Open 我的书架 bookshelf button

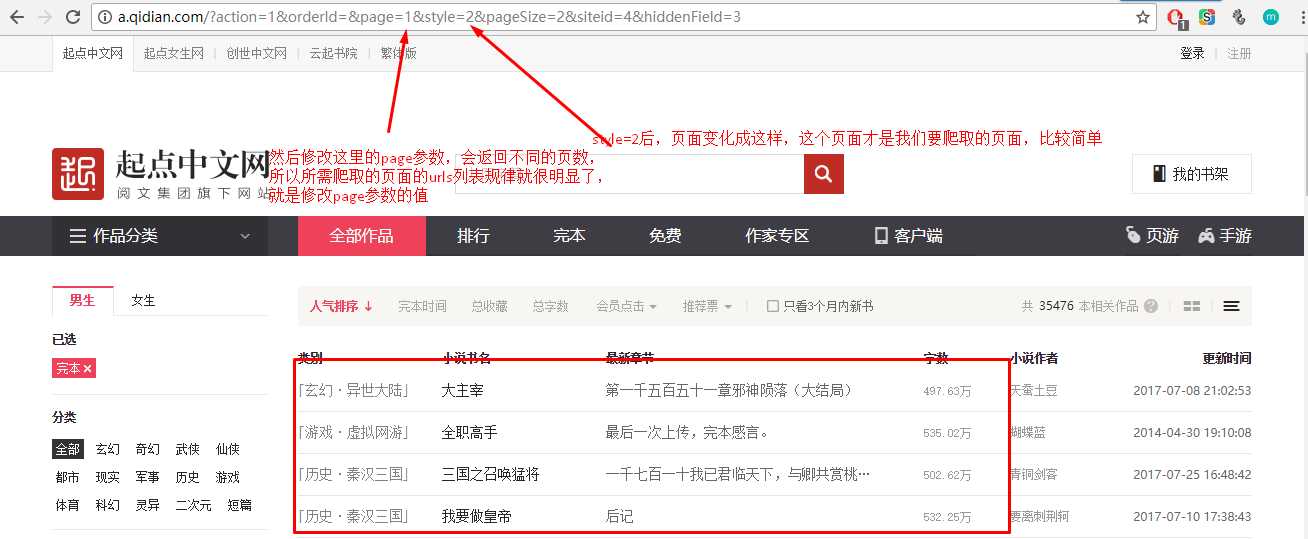(x=1191, y=174)
